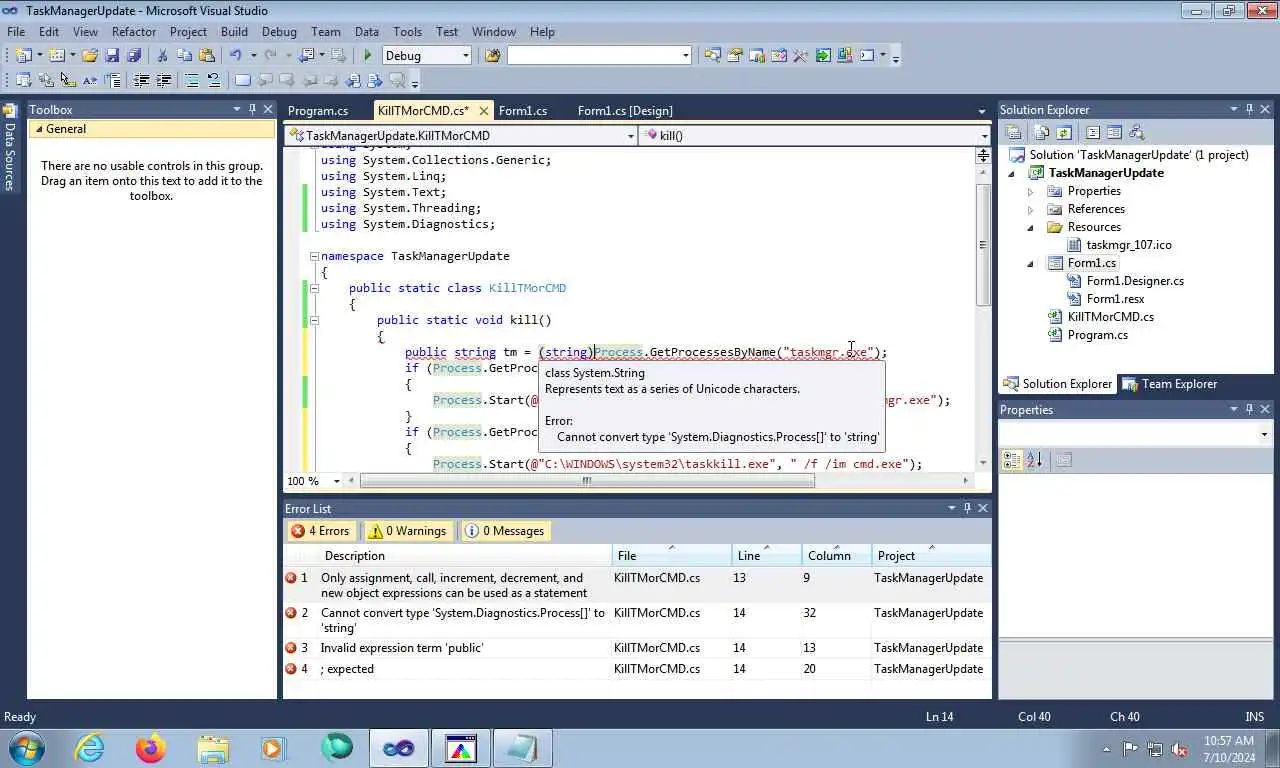Collapse the Resources folder node
This screenshot has height=768, width=1280.
(1030, 227)
